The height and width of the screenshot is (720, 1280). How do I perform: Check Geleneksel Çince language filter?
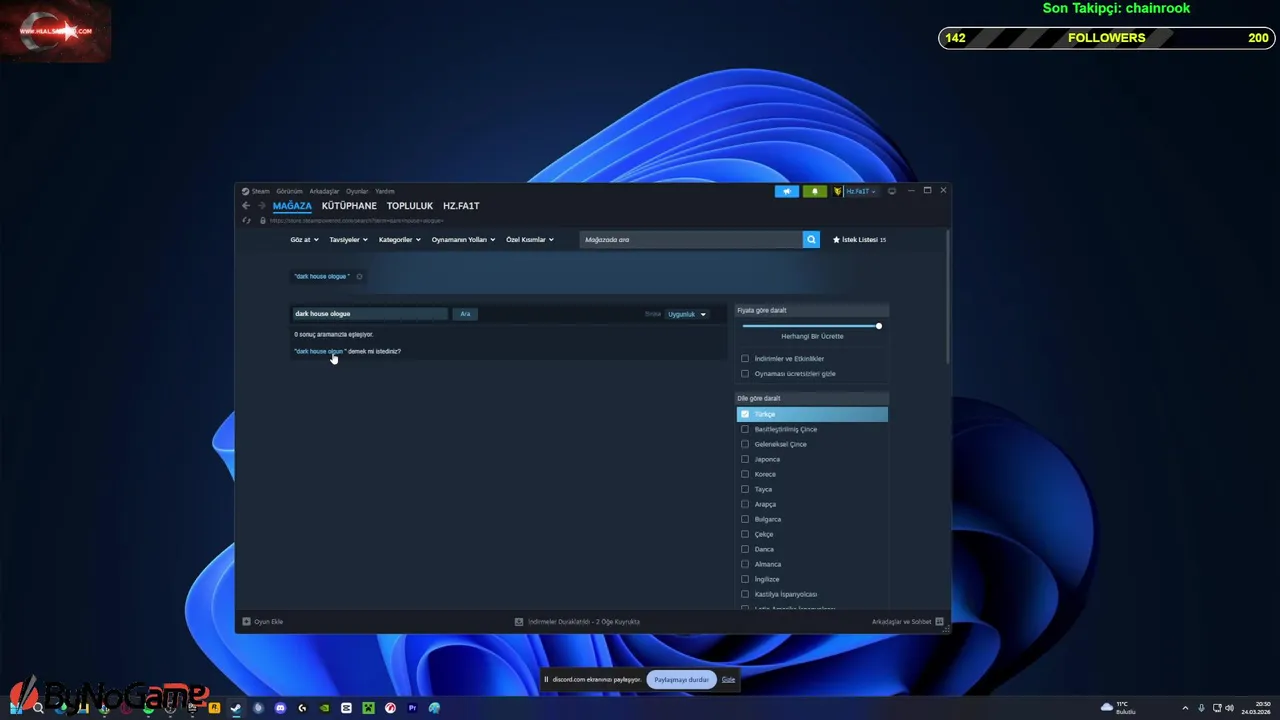point(745,444)
